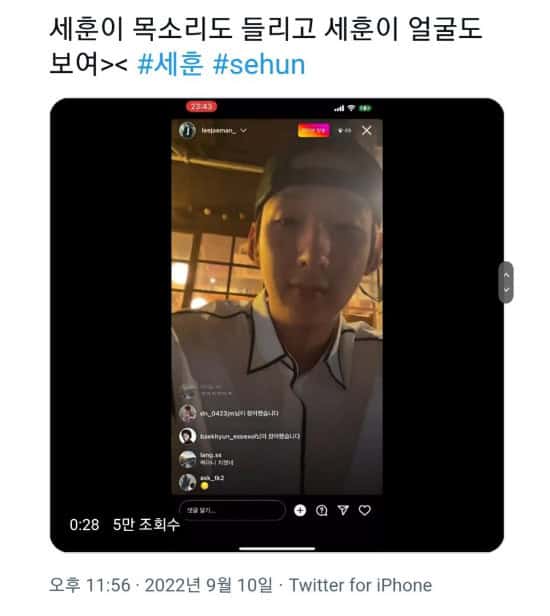Focus the comment input field
550x616 pixels.
point(232,510)
